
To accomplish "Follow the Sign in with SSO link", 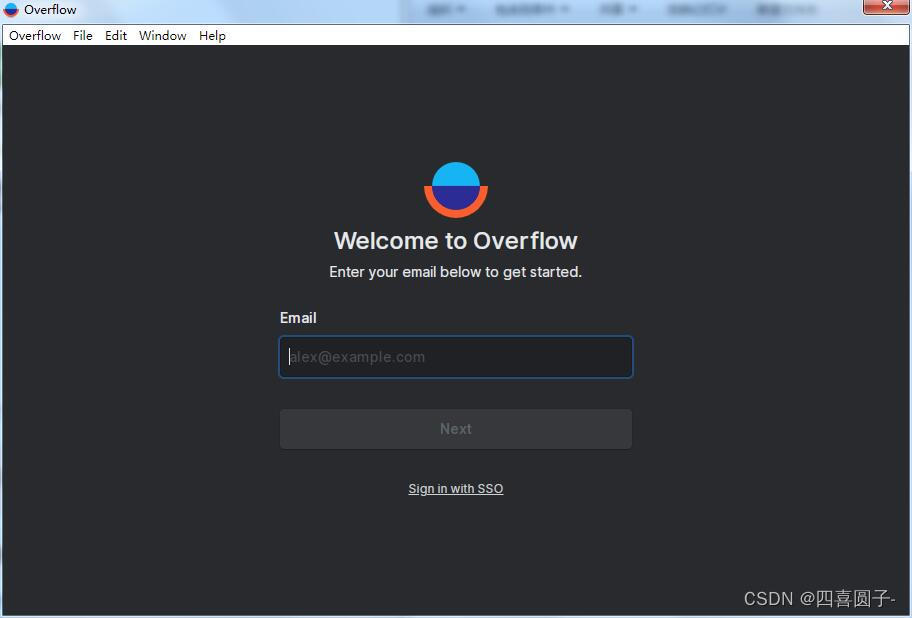I will point(456,489).
